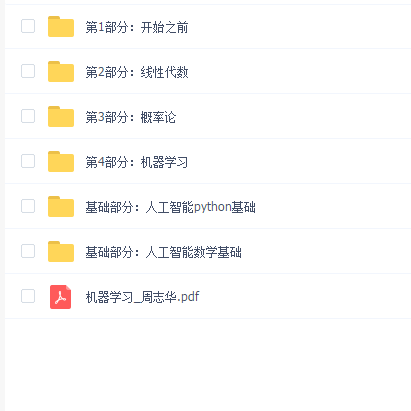Screen dimensions: 411x411
Task: Check the box for 人工智能数学基础 folder
Action: [x=28, y=251]
